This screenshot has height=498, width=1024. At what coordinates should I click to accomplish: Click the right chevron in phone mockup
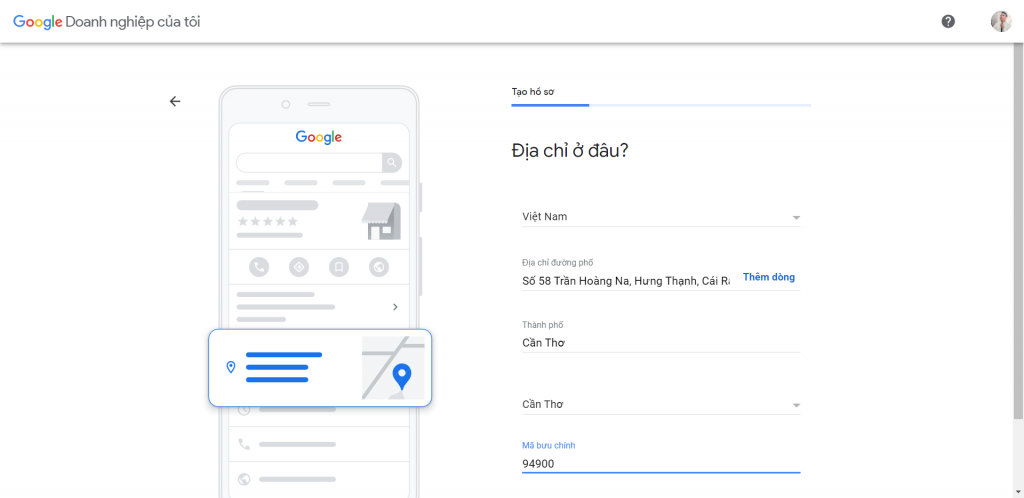(x=395, y=307)
